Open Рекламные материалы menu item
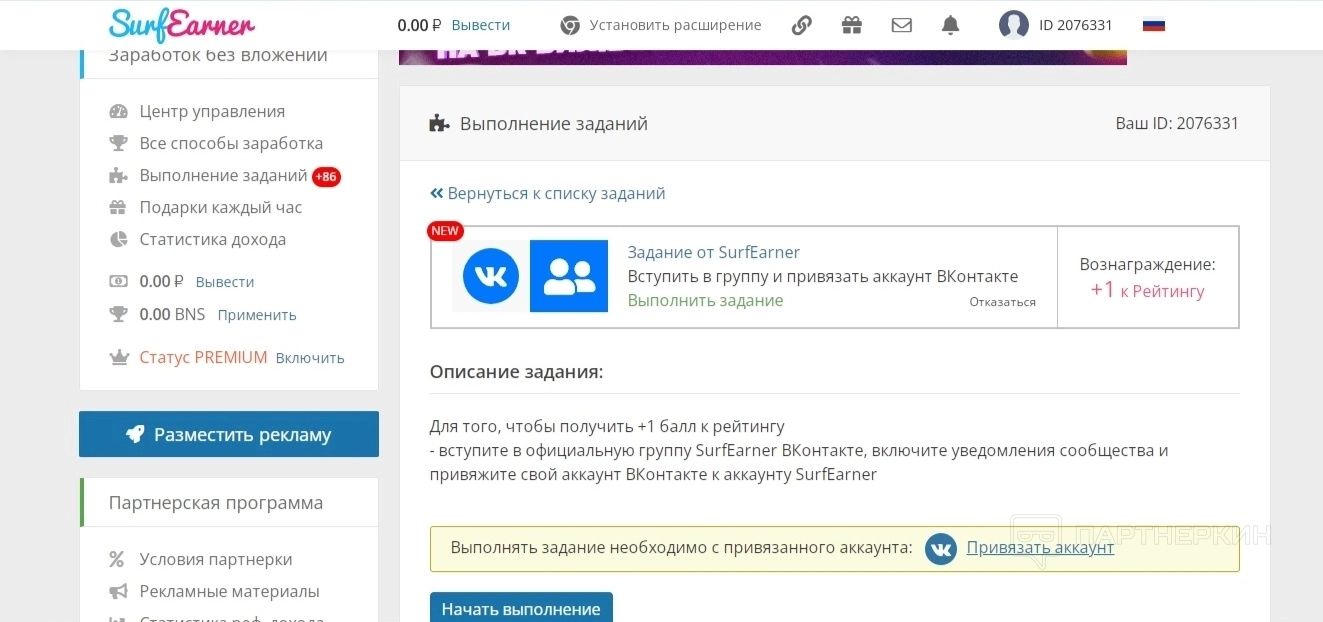The width and height of the screenshot is (1323, 622). 230,592
